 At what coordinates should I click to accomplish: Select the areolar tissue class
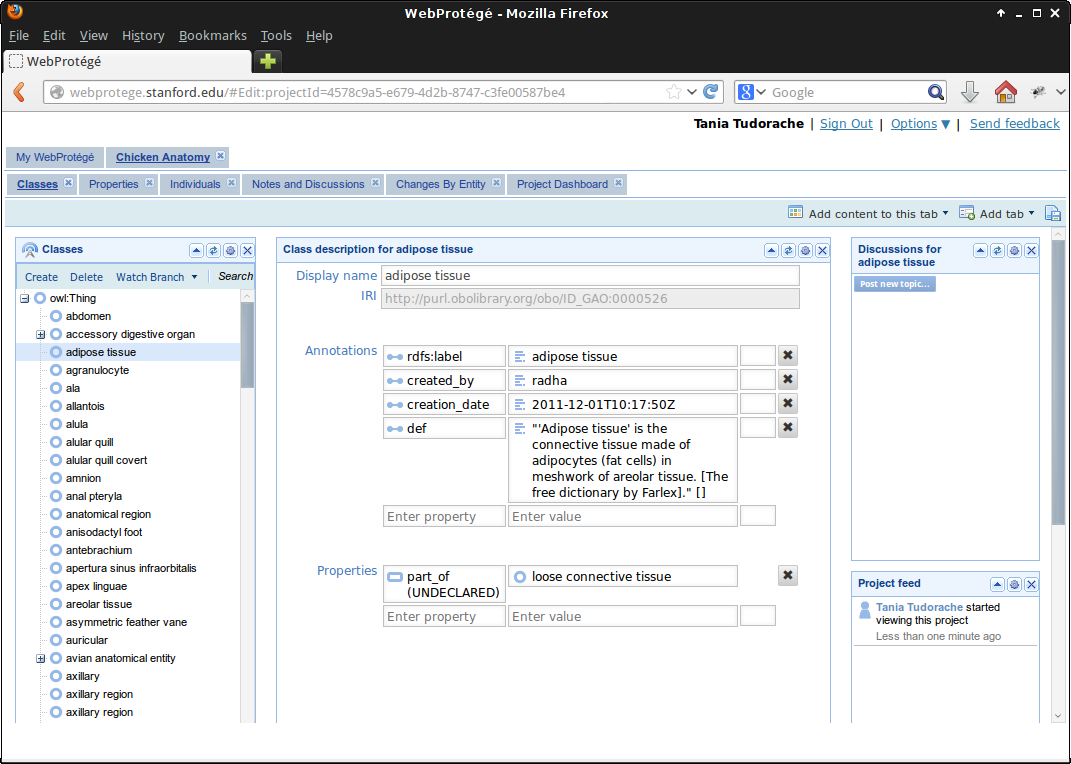coord(98,604)
